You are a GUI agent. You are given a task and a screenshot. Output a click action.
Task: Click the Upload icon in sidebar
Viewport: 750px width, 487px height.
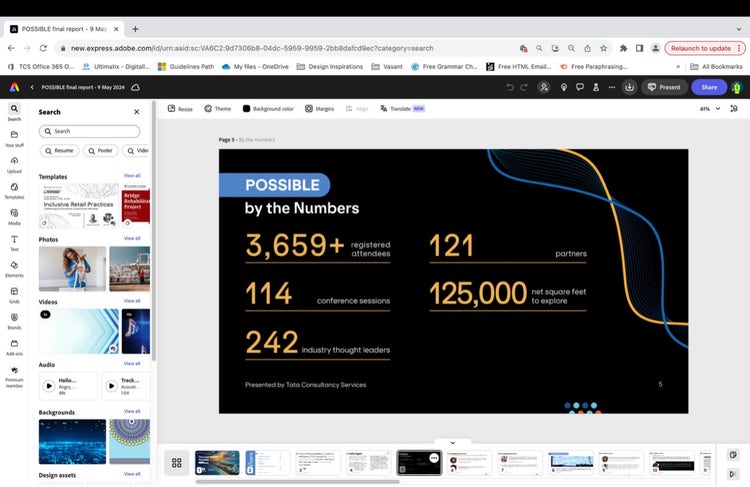(14, 163)
